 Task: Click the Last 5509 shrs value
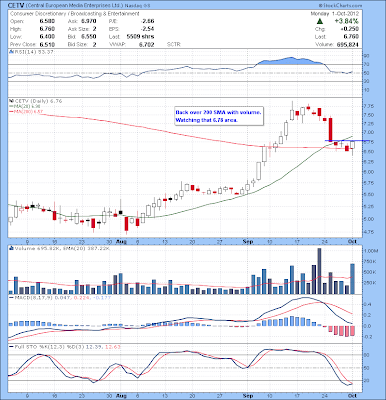pyautogui.click(x=140, y=37)
